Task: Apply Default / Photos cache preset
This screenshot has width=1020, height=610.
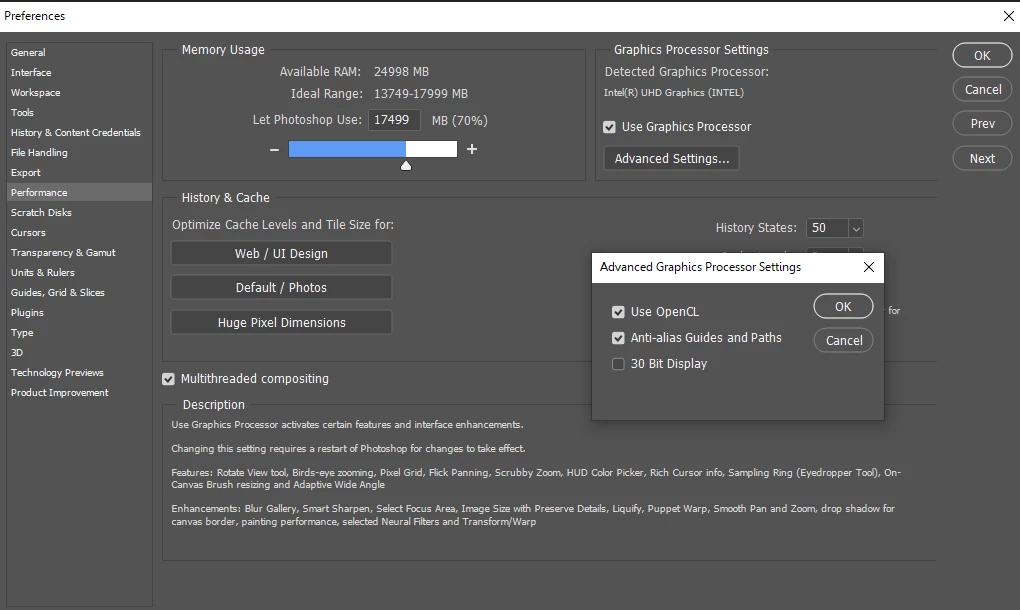Action: click(282, 287)
